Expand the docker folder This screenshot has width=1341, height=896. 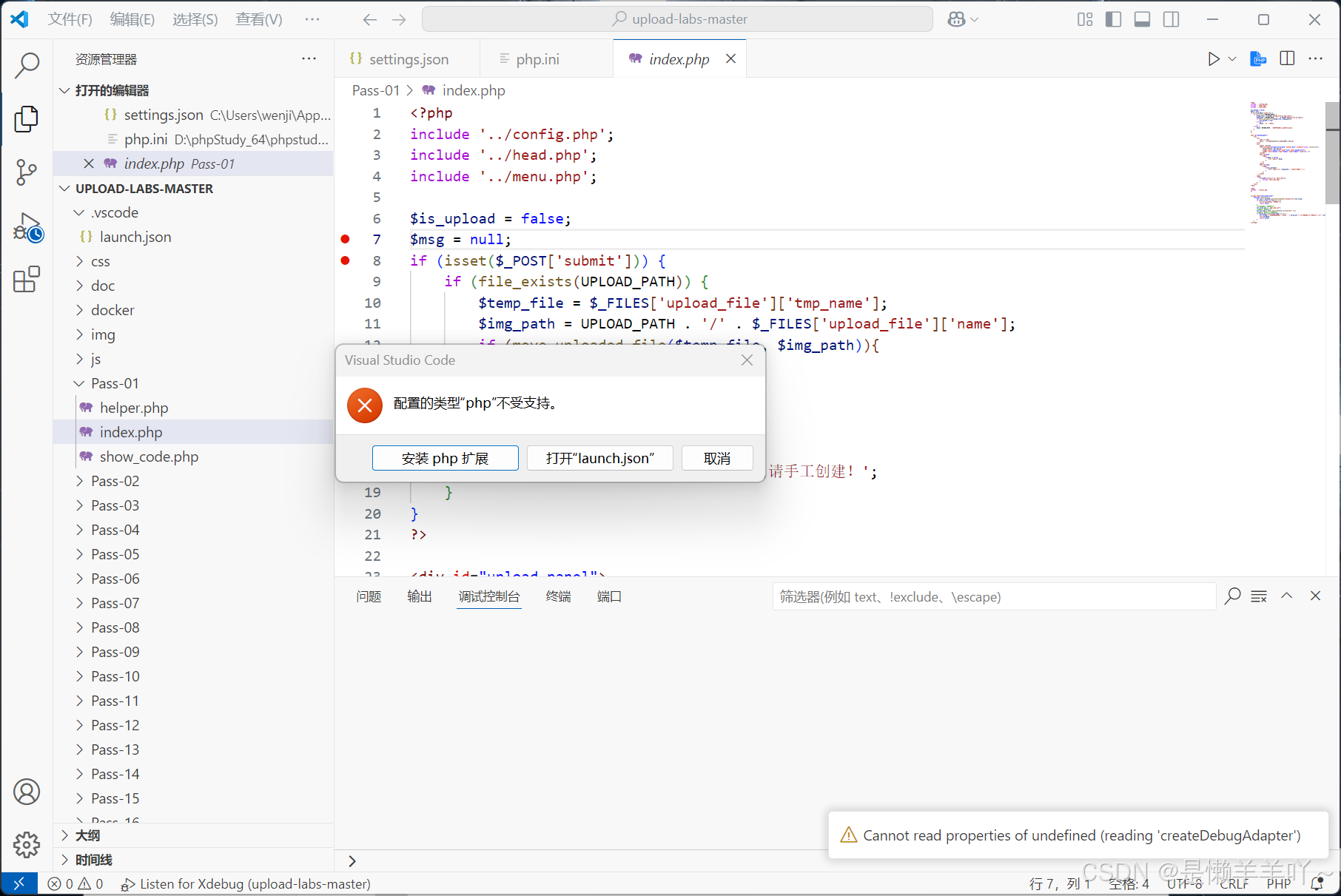[x=79, y=310]
